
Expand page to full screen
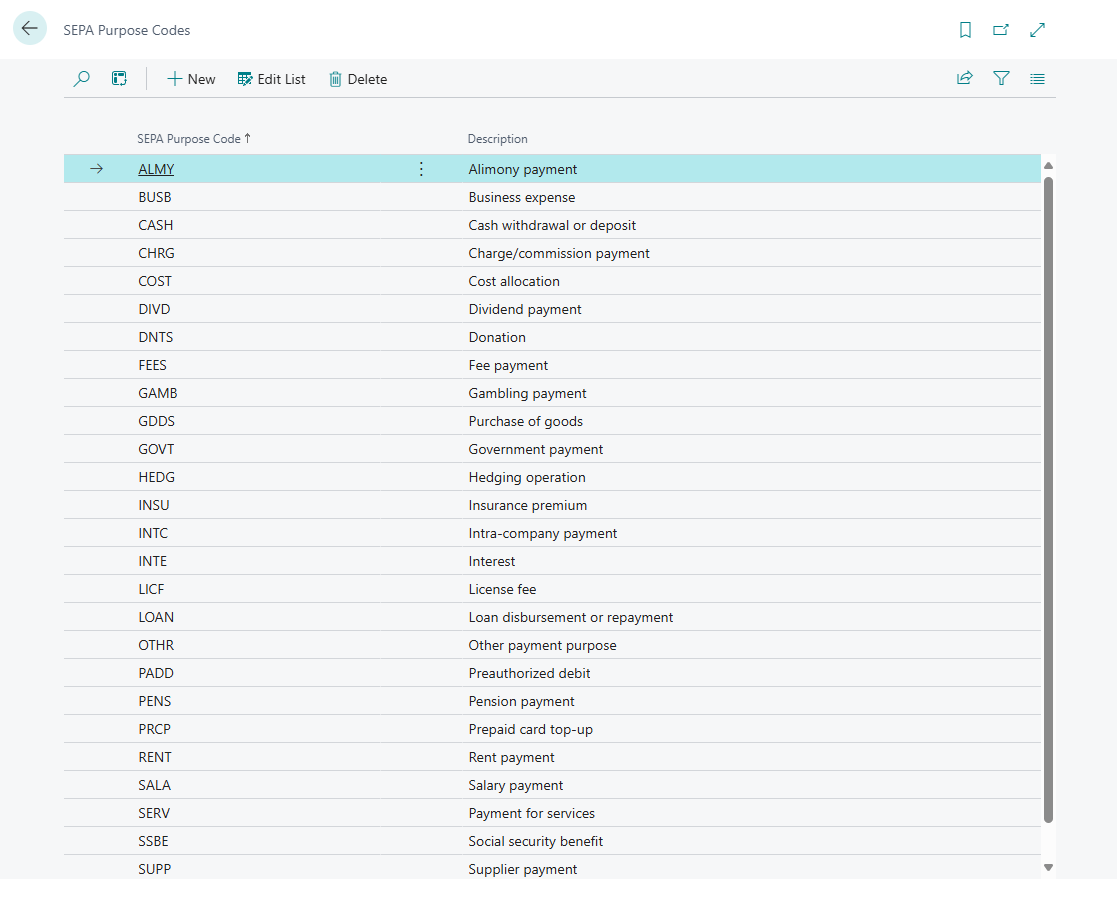point(1037,30)
